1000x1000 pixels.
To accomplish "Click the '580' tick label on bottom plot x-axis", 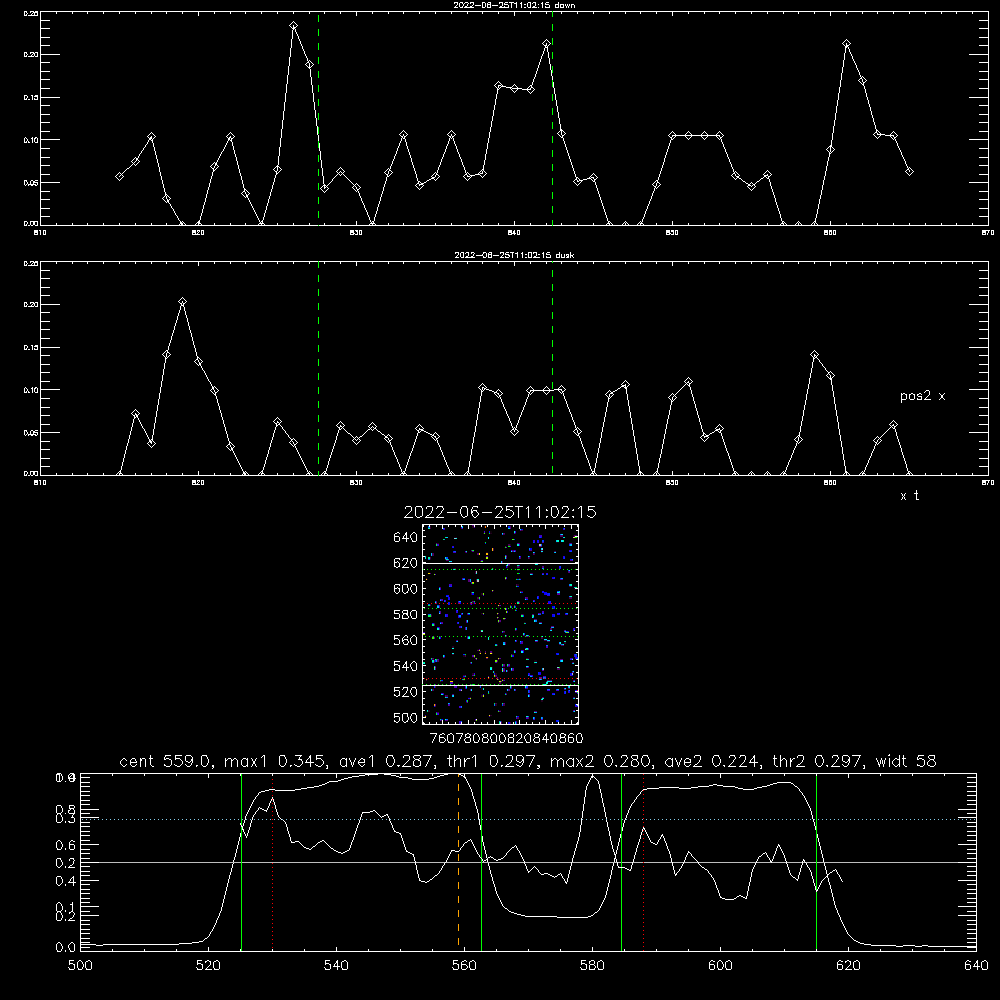I will (x=592, y=966).
